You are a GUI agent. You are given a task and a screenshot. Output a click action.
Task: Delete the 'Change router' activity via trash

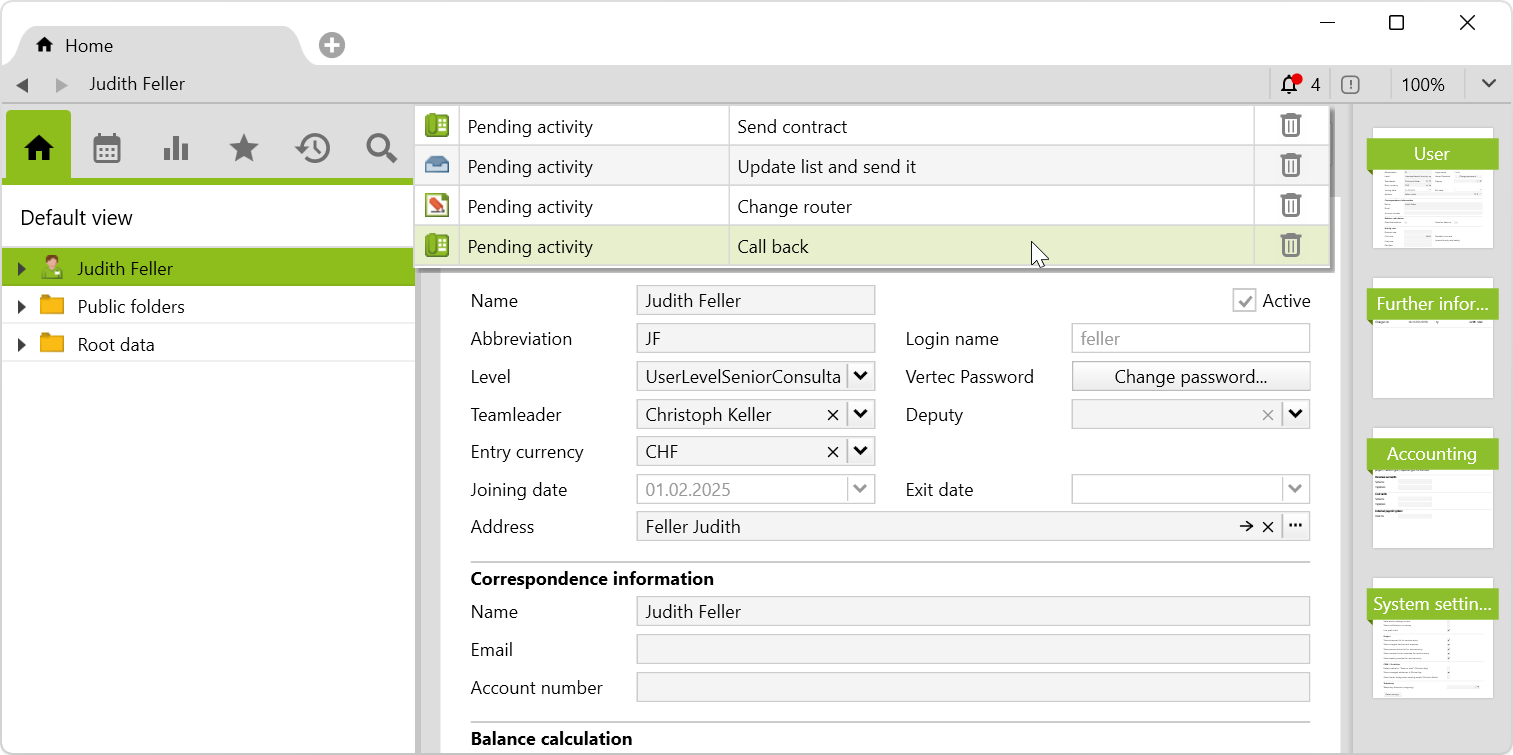click(x=1291, y=206)
